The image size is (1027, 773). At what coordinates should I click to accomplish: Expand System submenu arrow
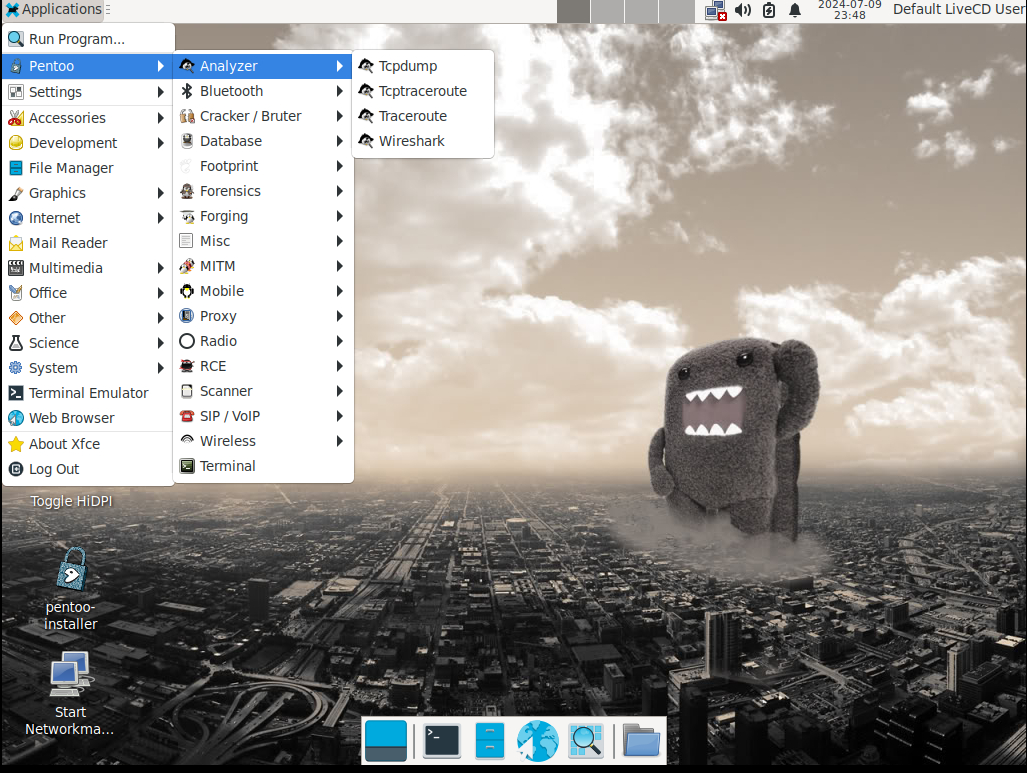tap(160, 368)
